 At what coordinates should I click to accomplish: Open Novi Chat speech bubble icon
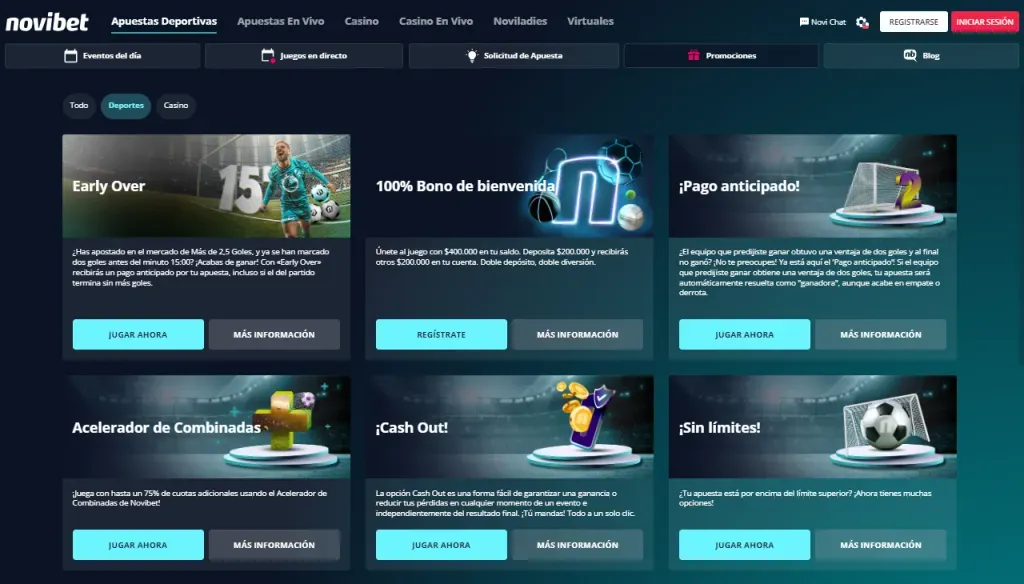[804, 22]
